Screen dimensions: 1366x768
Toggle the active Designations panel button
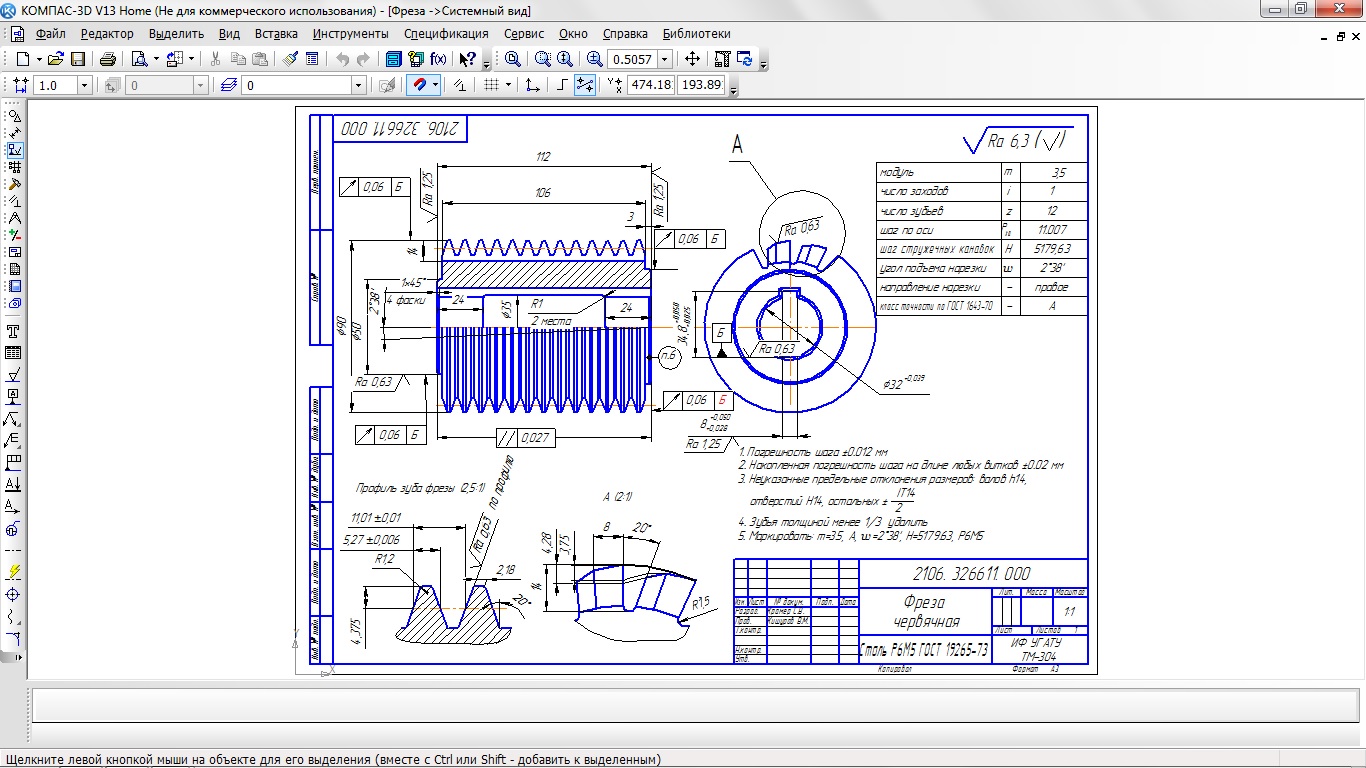[14, 149]
